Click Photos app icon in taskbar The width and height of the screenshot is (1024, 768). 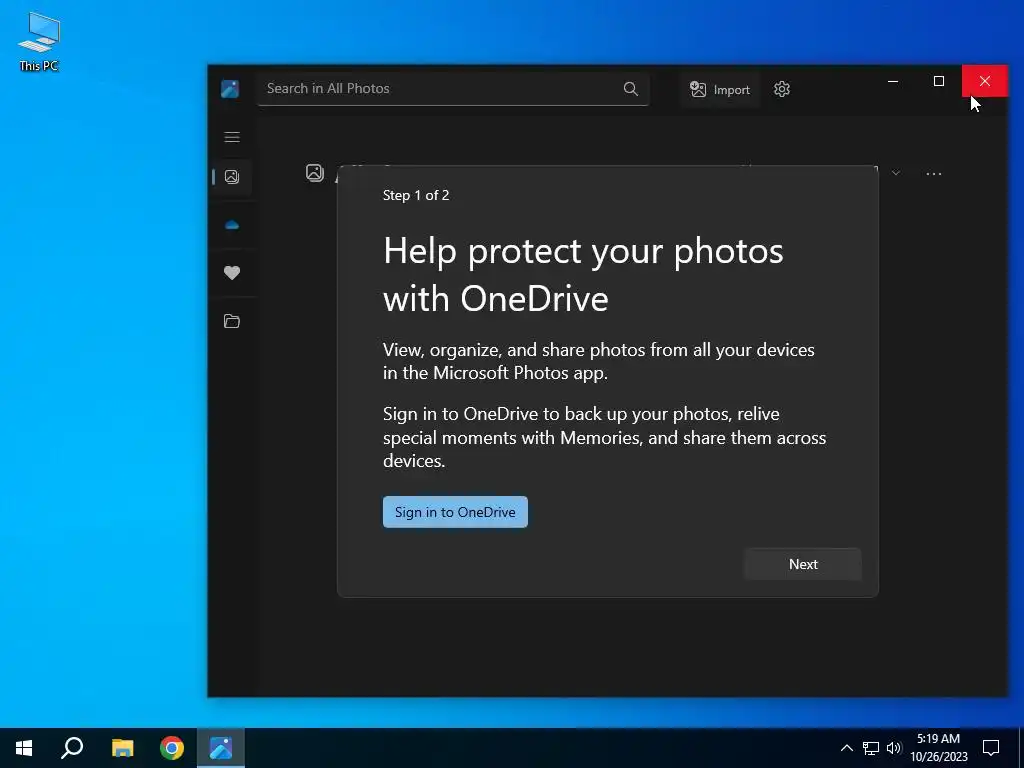pos(221,748)
